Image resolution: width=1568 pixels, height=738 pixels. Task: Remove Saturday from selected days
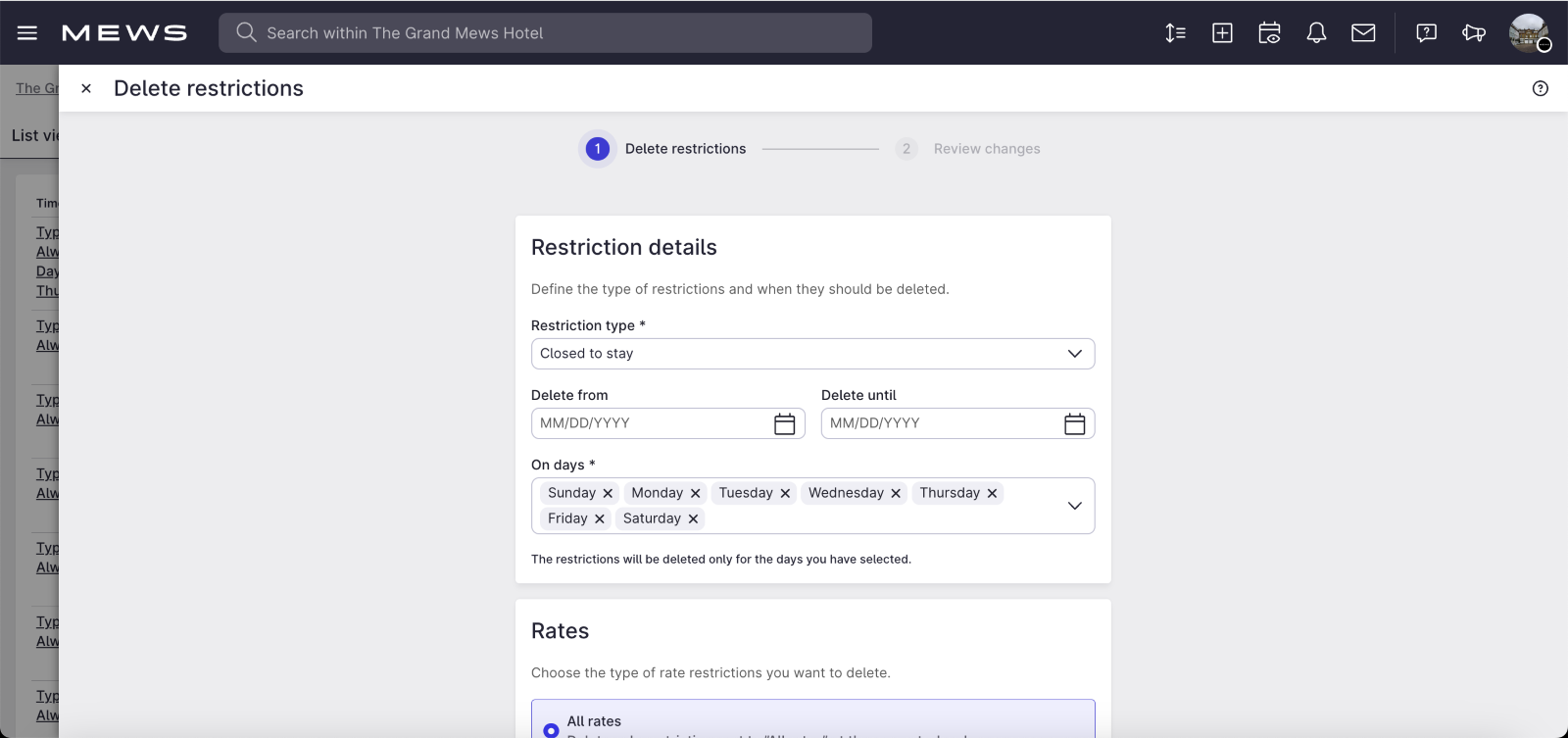coord(693,518)
